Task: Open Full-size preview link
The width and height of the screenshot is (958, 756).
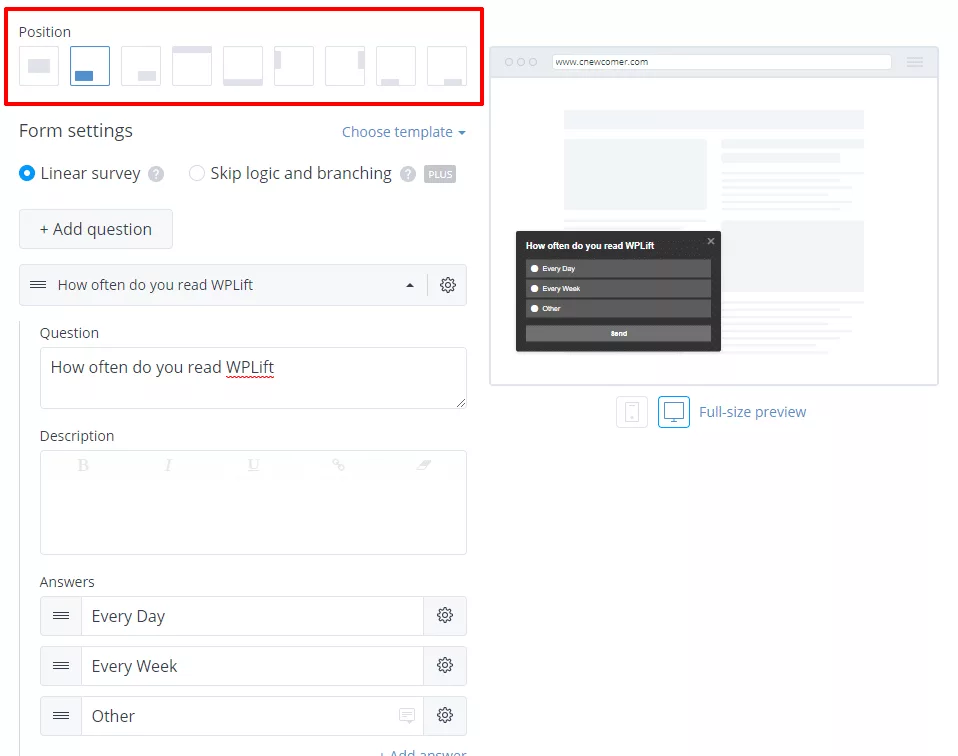Action: 753,412
